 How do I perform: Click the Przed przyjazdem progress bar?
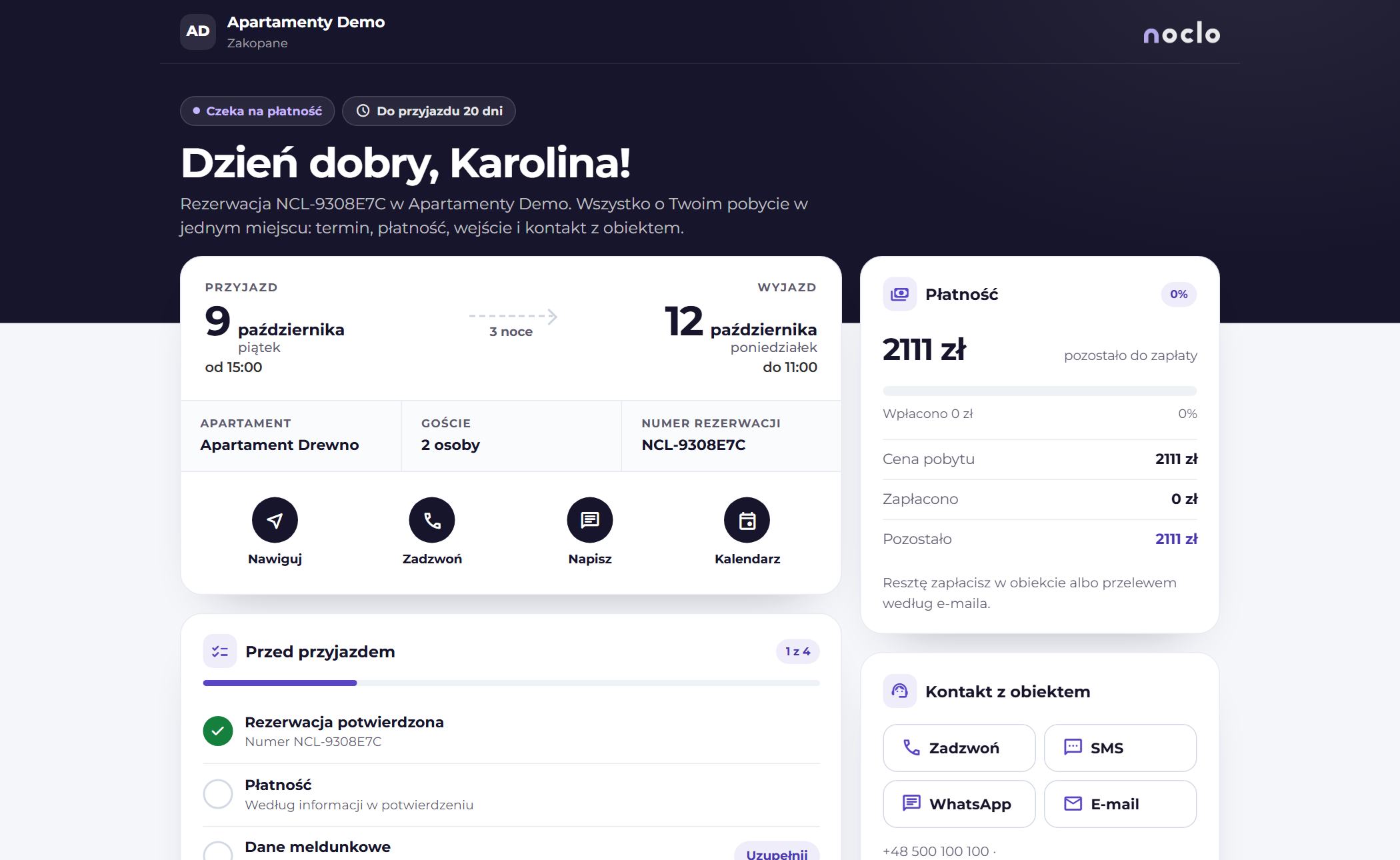click(x=511, y=683)
